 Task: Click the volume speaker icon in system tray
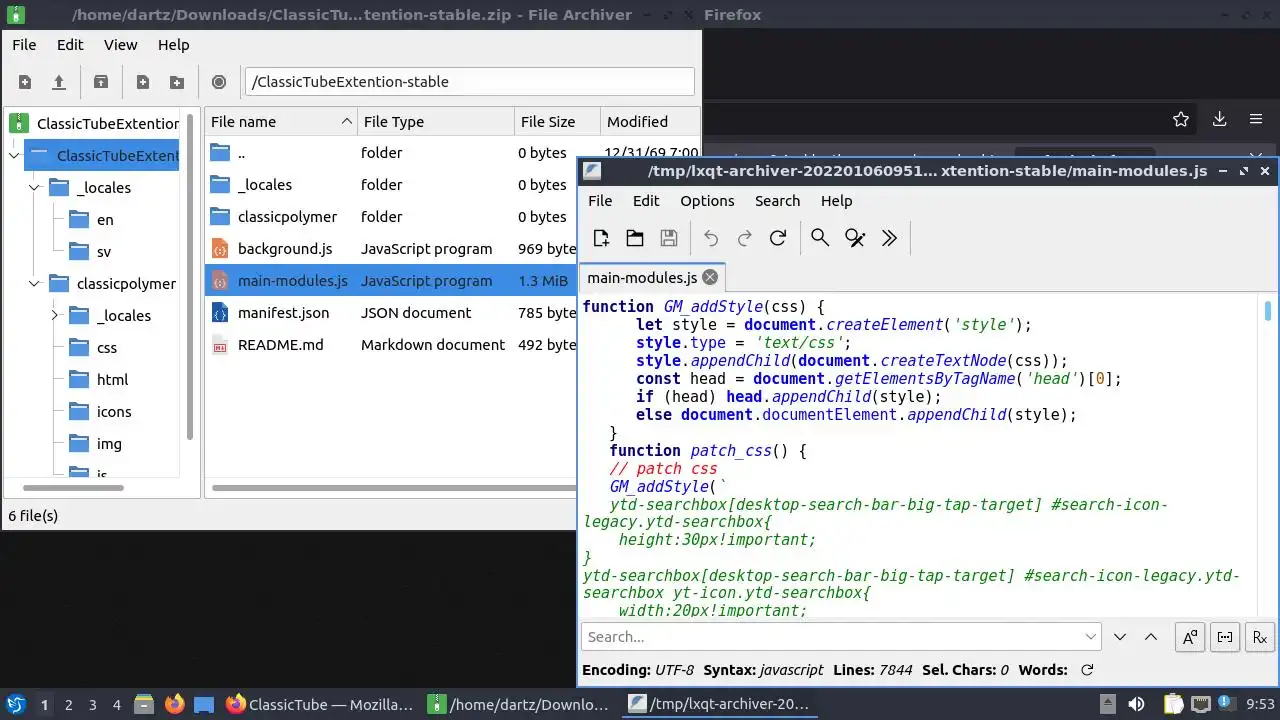[1136, 704]
